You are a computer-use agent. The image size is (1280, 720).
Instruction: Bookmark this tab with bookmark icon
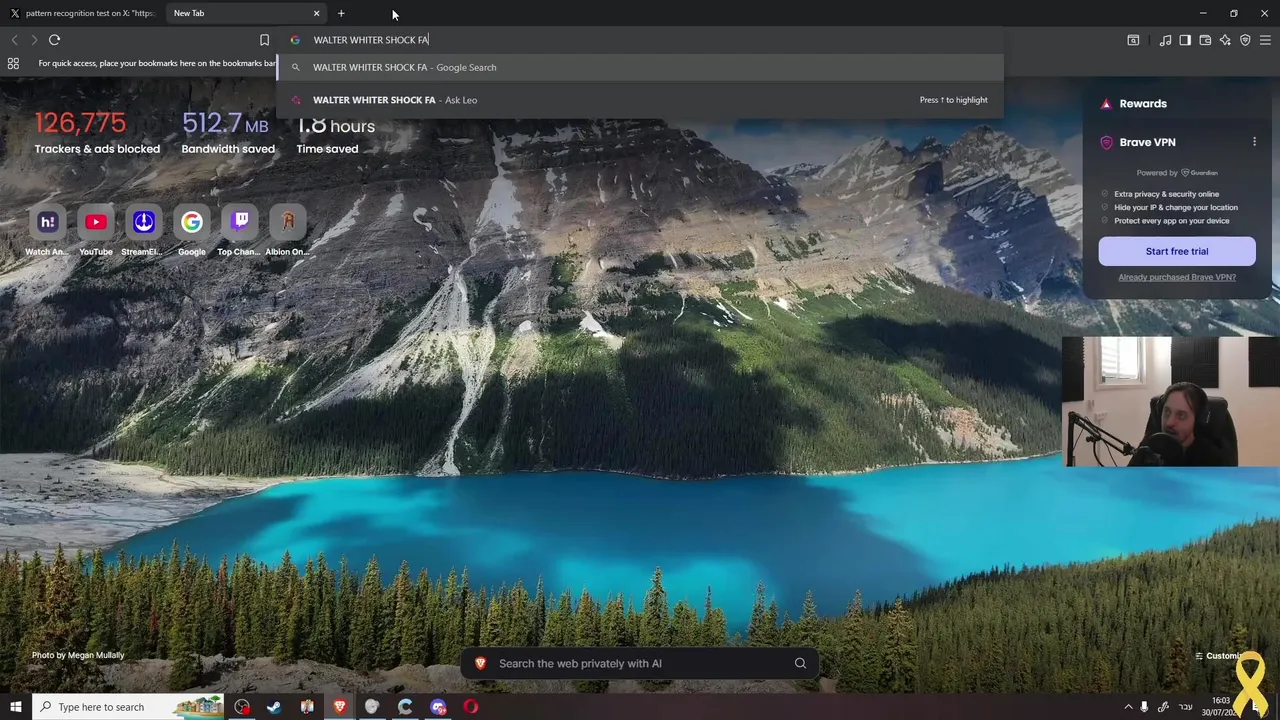[x=264, y=40]
